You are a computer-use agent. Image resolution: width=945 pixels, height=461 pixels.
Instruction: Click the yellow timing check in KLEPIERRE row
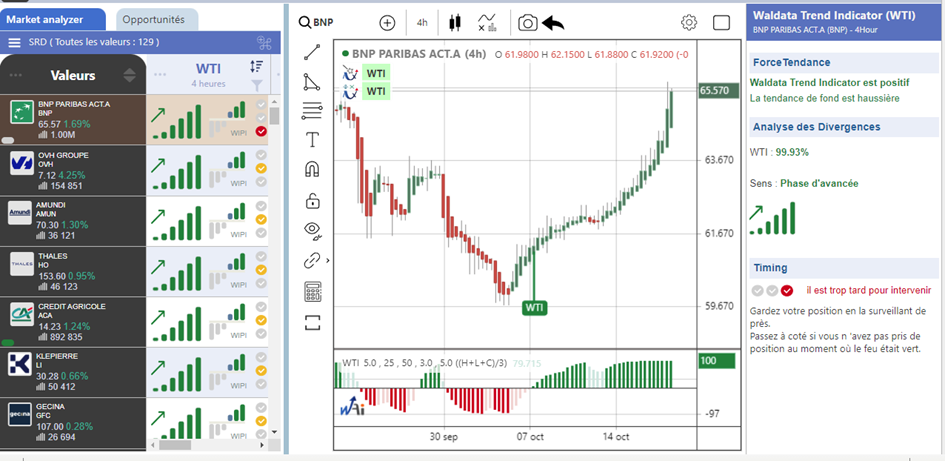[261, 371]
